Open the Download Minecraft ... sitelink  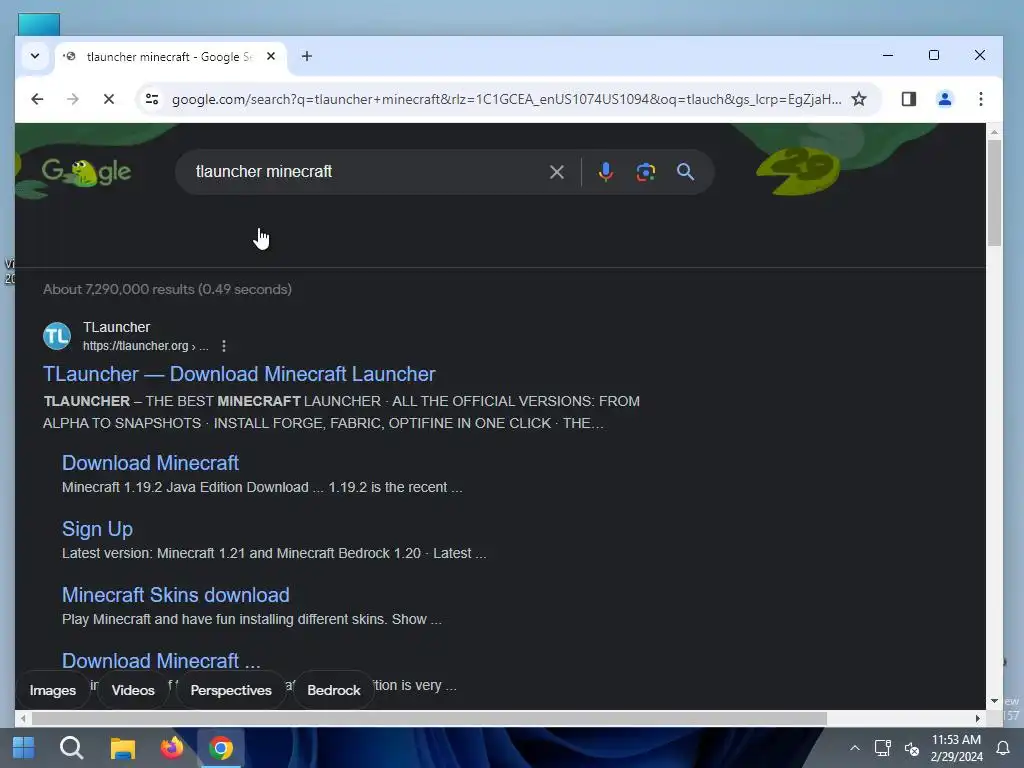(x=161, y=661)
